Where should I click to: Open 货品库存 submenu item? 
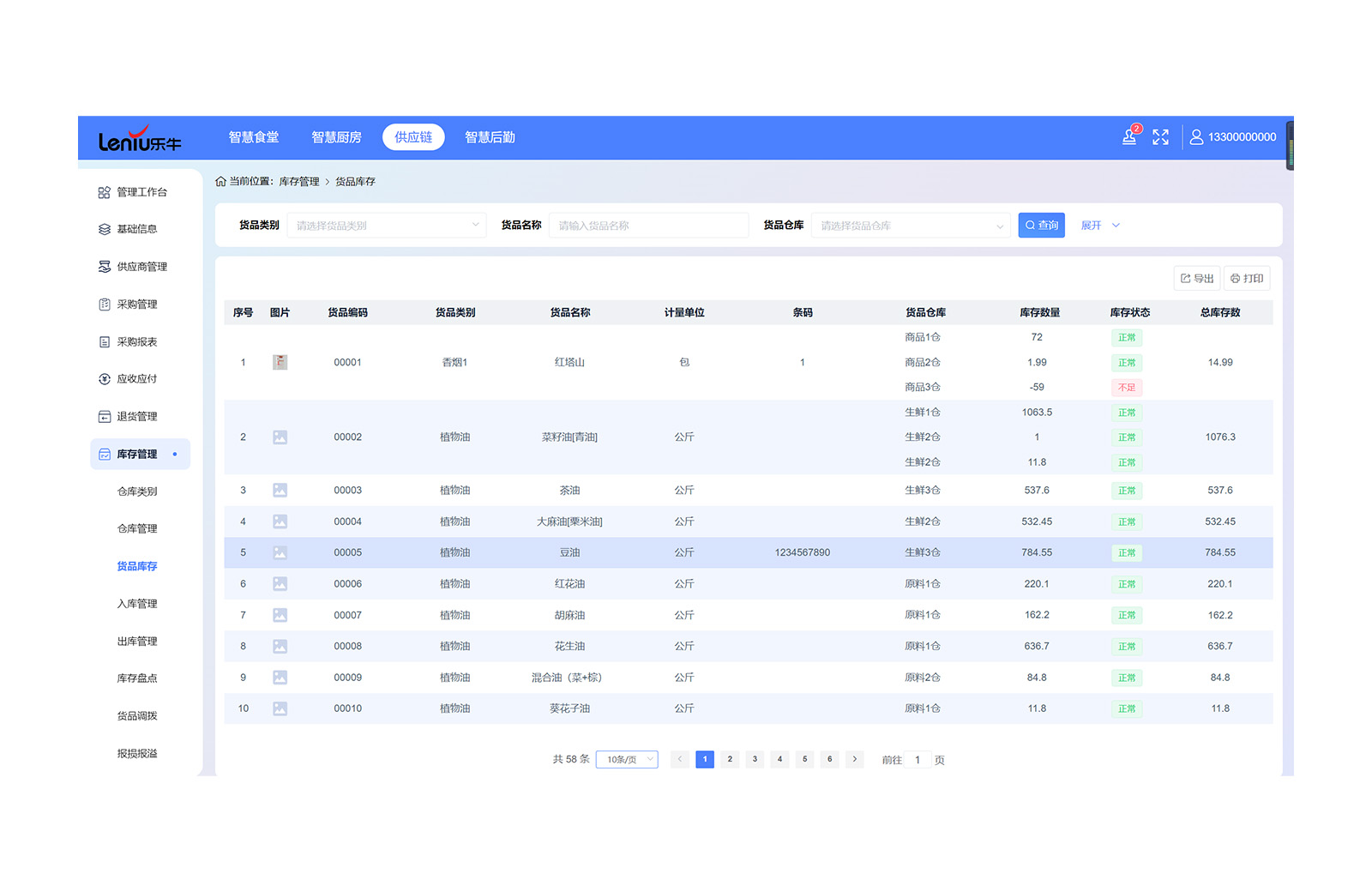coord(137,566)
